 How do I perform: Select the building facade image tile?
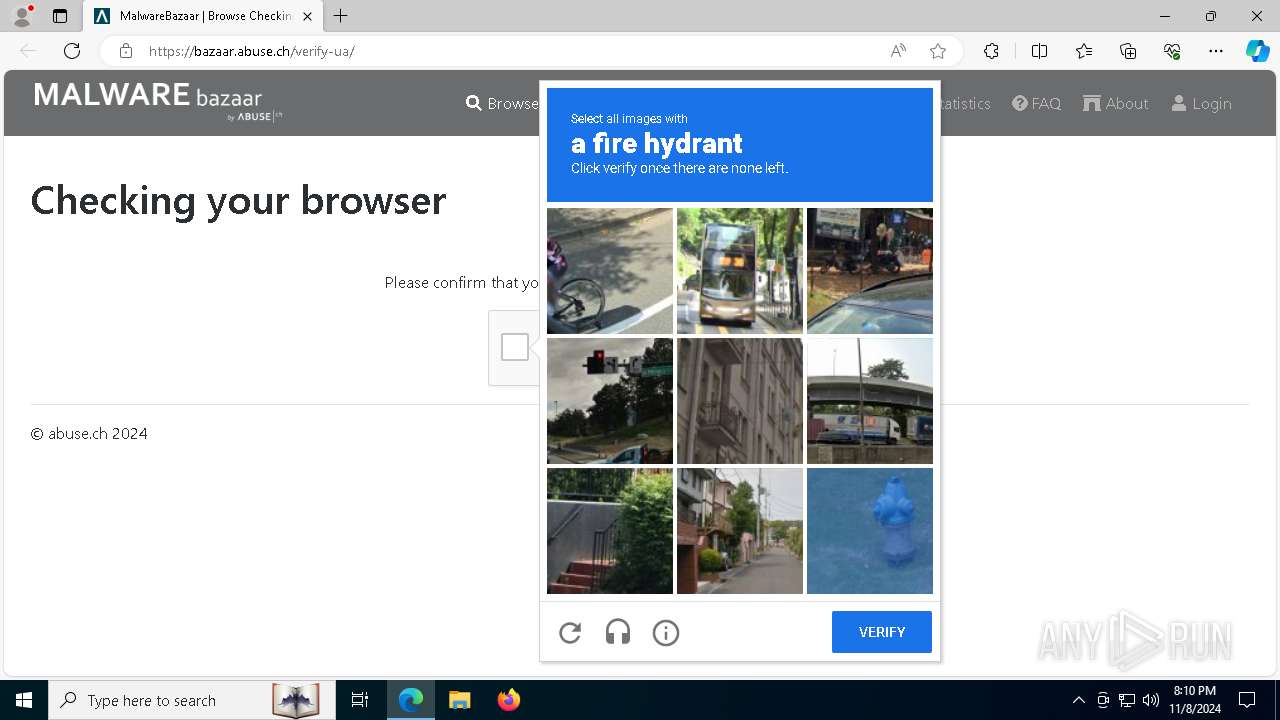click(x=740, y=401)
